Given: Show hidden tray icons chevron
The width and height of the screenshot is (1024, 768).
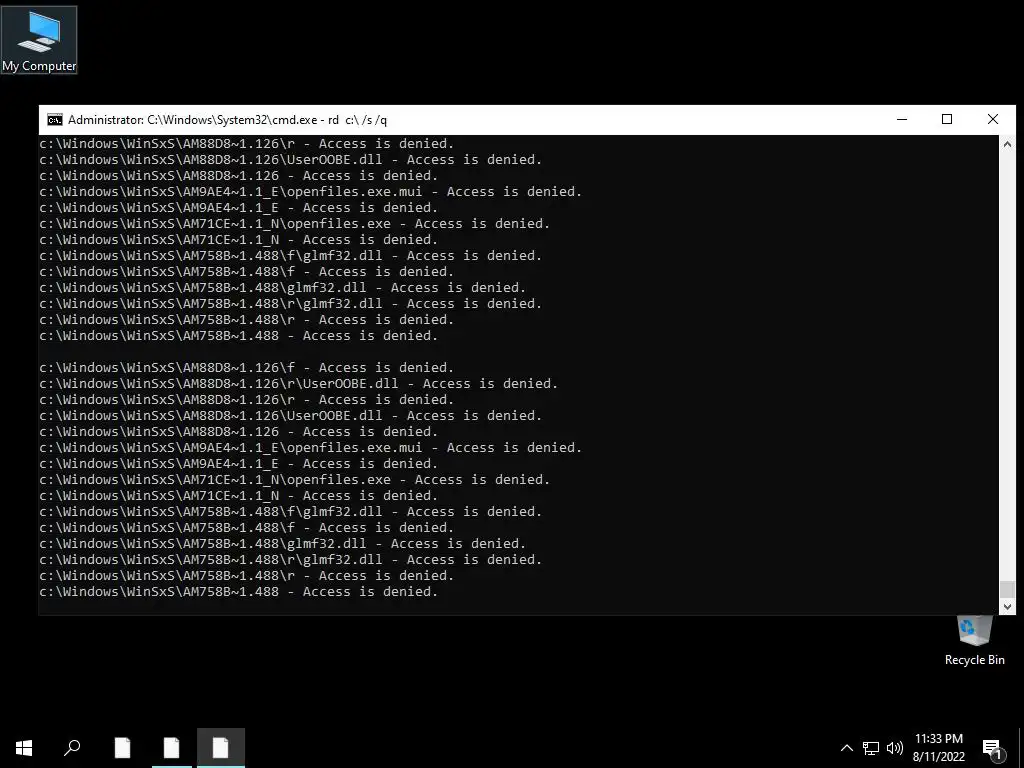Looking at the screenshot, I should 846,748.
